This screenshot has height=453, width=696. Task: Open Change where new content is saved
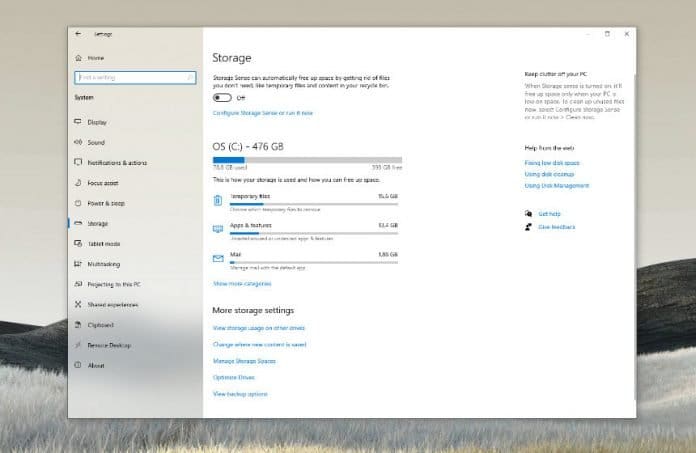260,344
